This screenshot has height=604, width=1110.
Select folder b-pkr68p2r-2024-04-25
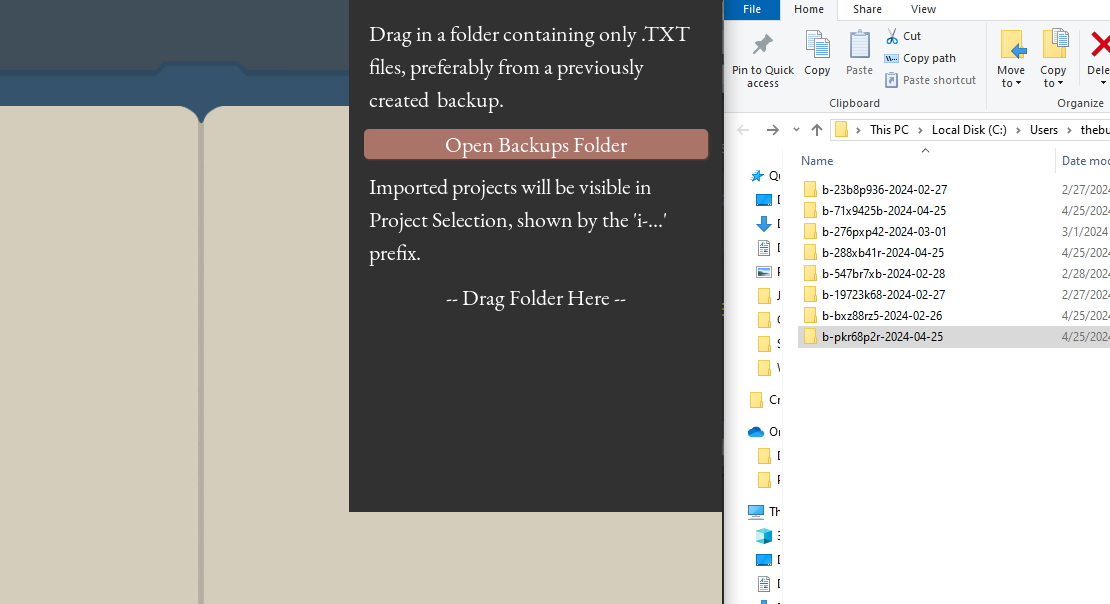coord(882,337)
